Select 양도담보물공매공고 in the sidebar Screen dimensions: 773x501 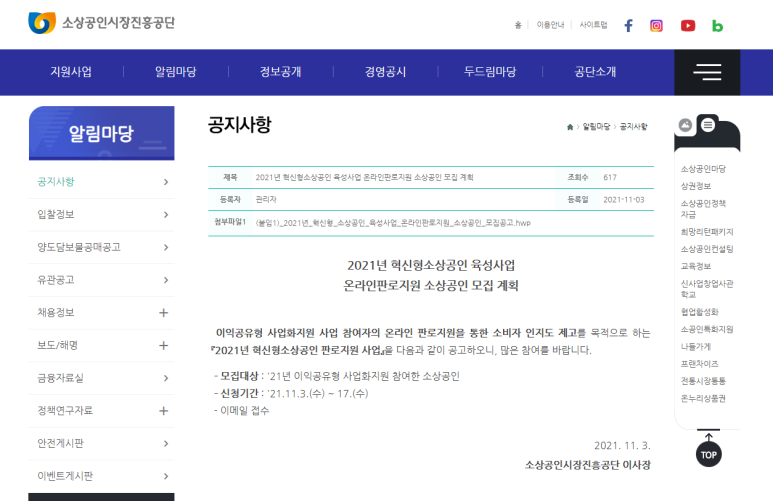click(x=102, y=247)
